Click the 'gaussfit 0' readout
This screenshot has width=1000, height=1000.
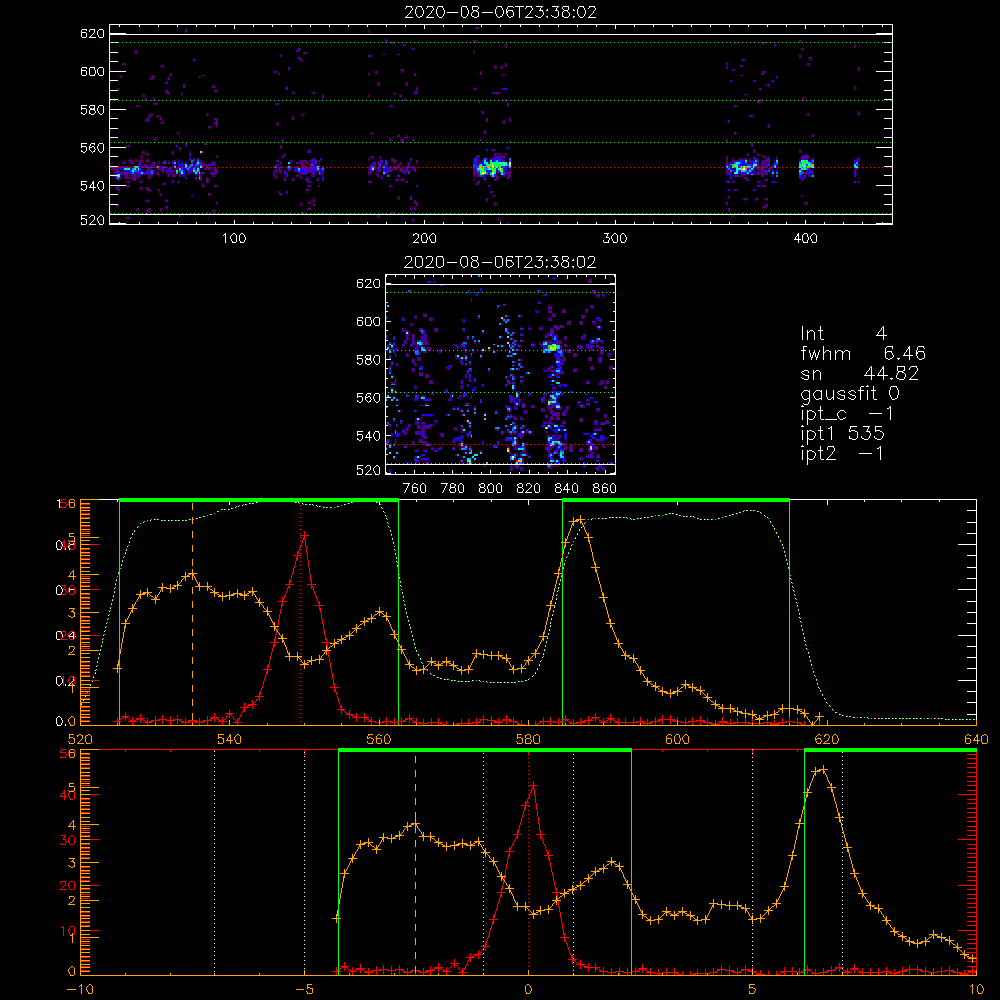click(x=850, y=393)
